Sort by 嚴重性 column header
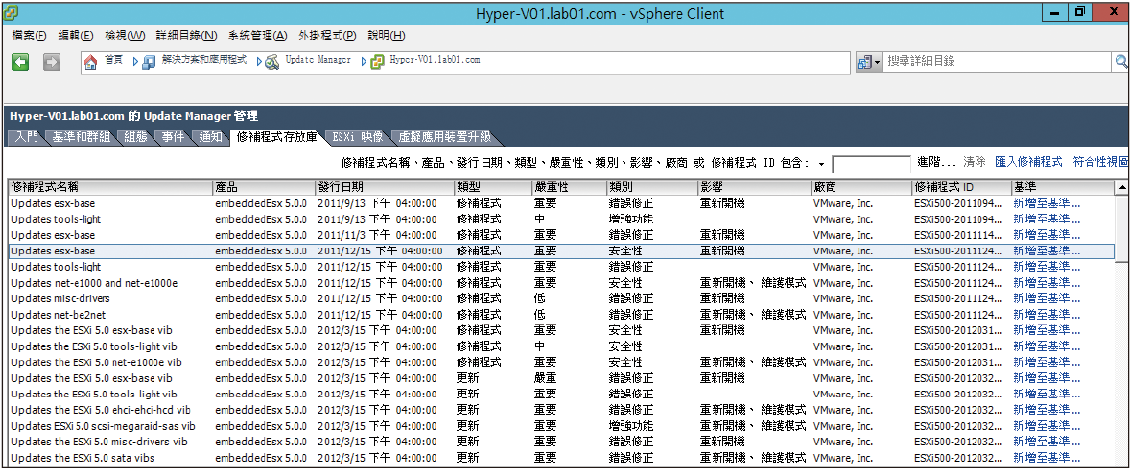This screenshot has width=1133, height=472. pos(569,187)
